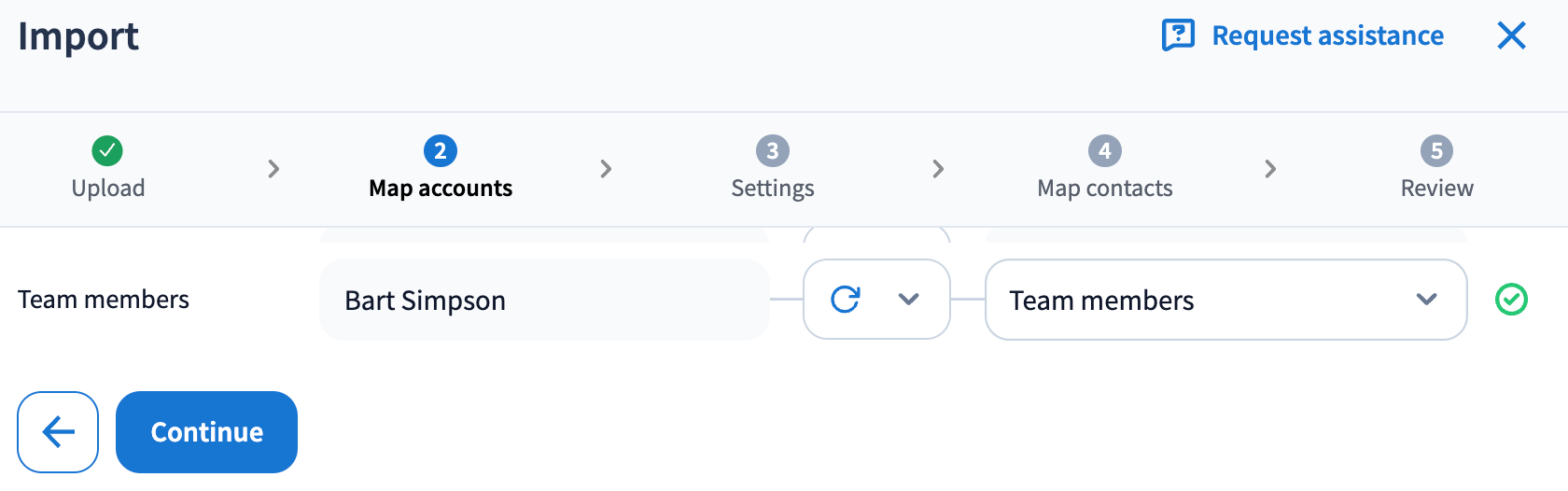
Task: Open the sync mode dropdown arrow
Action: click(908, 300)
